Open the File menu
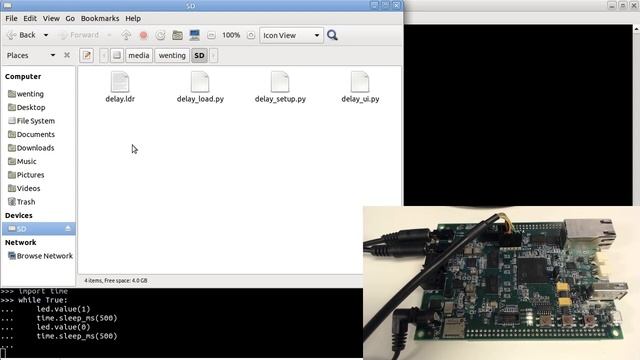Screen dimensions: 640x360 pyautogui.click(x=11, y=18)
